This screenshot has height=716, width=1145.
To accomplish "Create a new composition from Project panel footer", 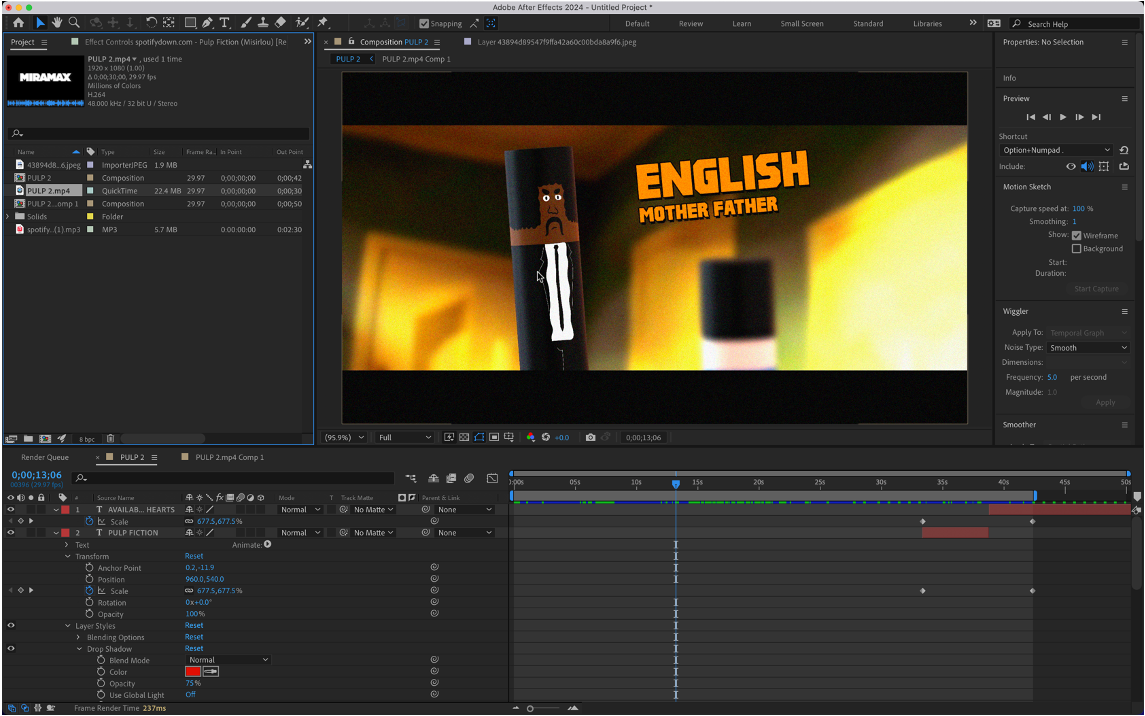I will pyautogui.click(x=45, y=439).
